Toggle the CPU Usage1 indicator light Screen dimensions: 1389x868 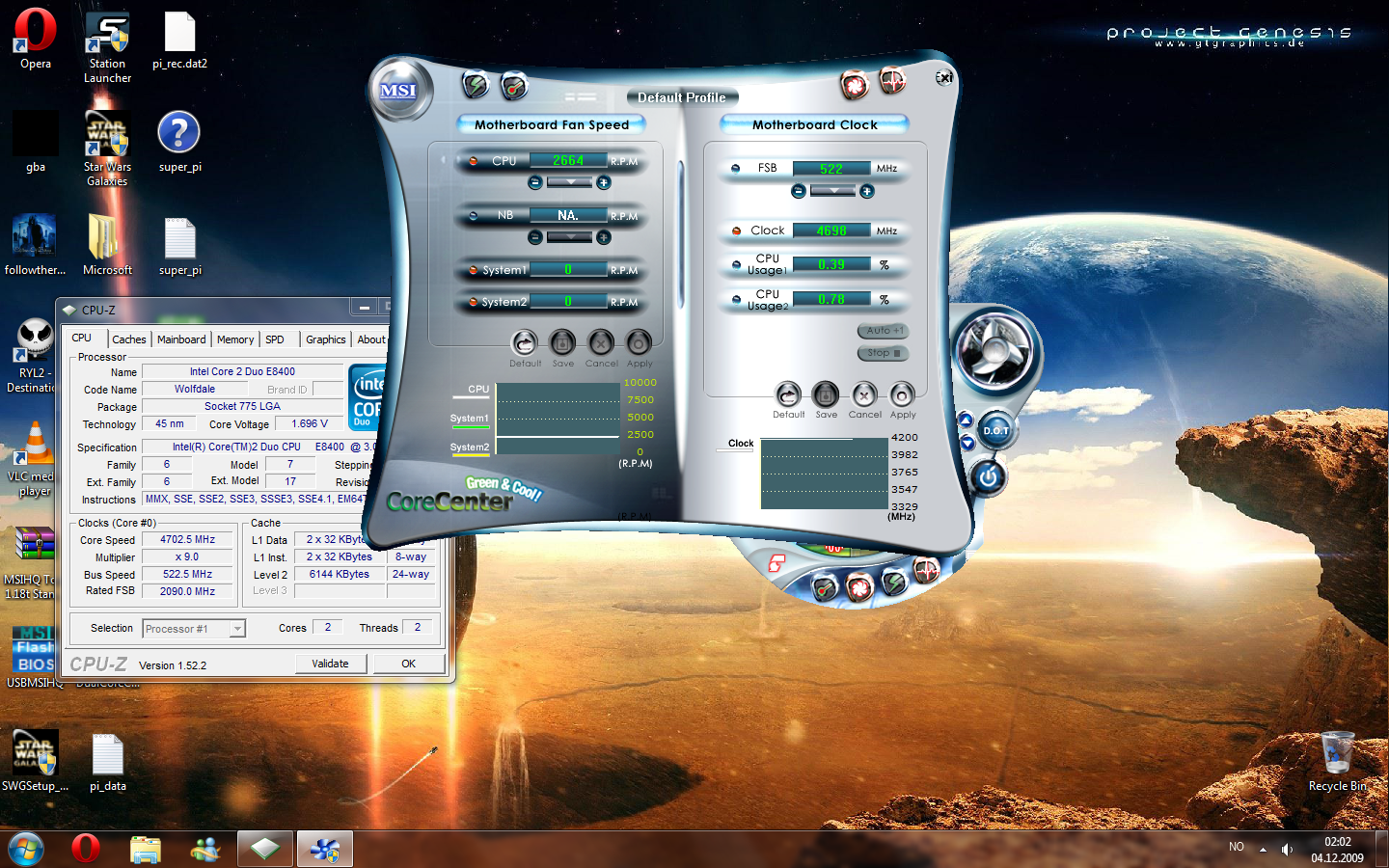[x=736, y=264]
